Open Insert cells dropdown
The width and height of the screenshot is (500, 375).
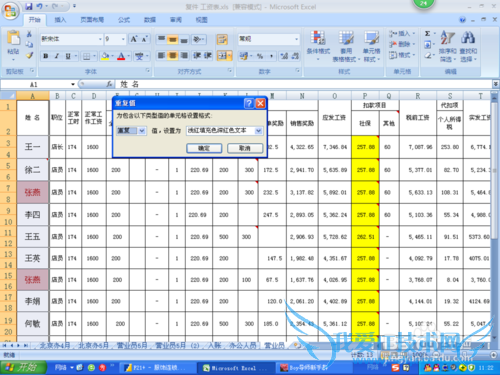pyautogui.click(x=402, y=33)
